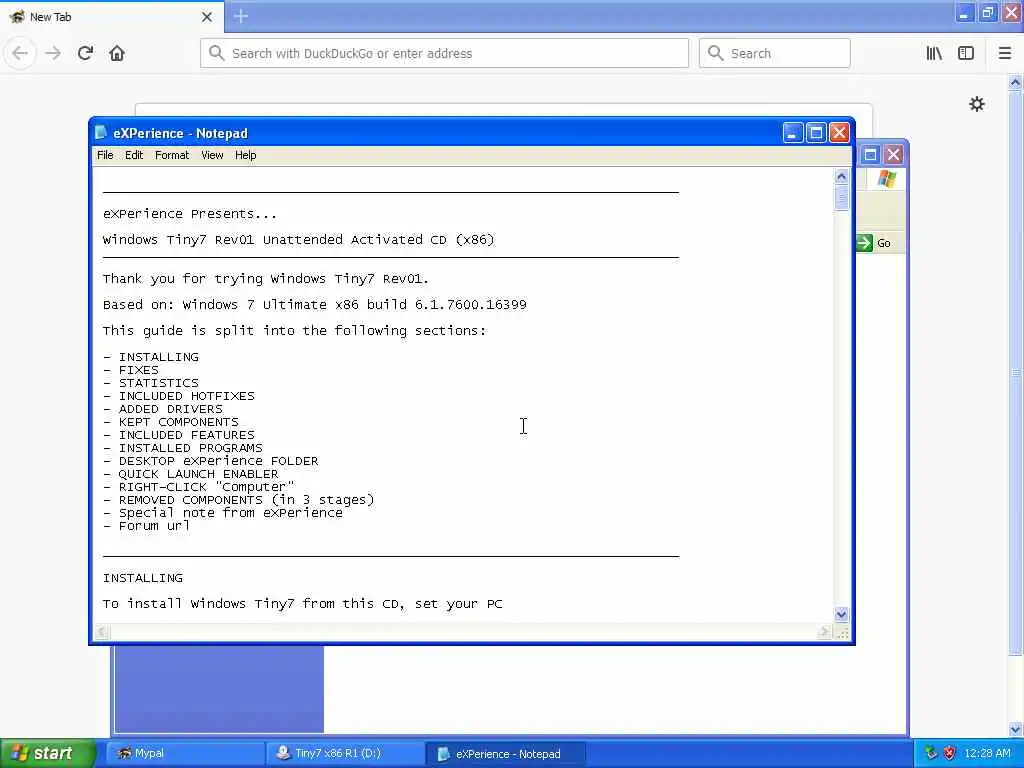Minimize the Mypal browser window
The image size is (1024, 768).
point(964,13)
